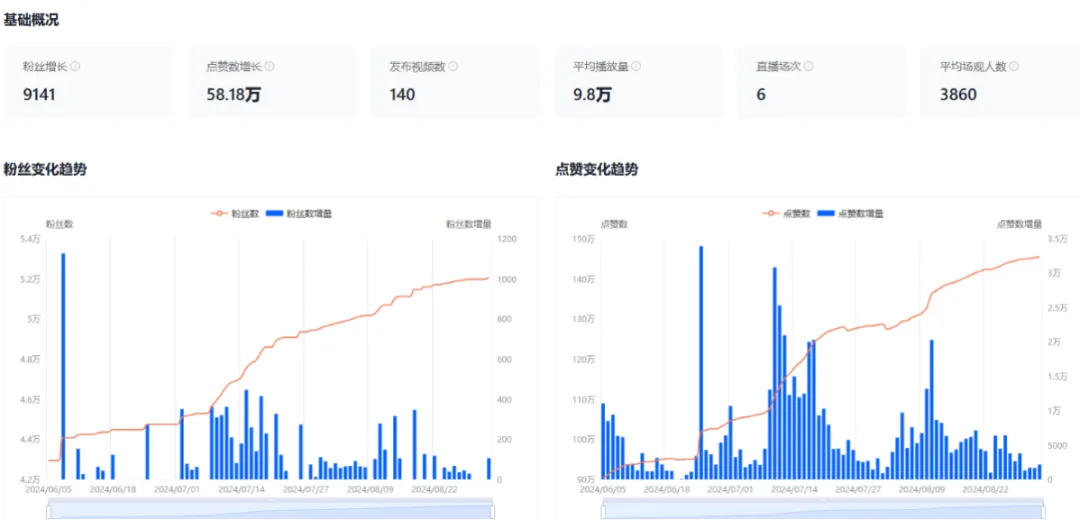
Task: Click the fans growth value 9141
Action: click(x=39, y=95)
